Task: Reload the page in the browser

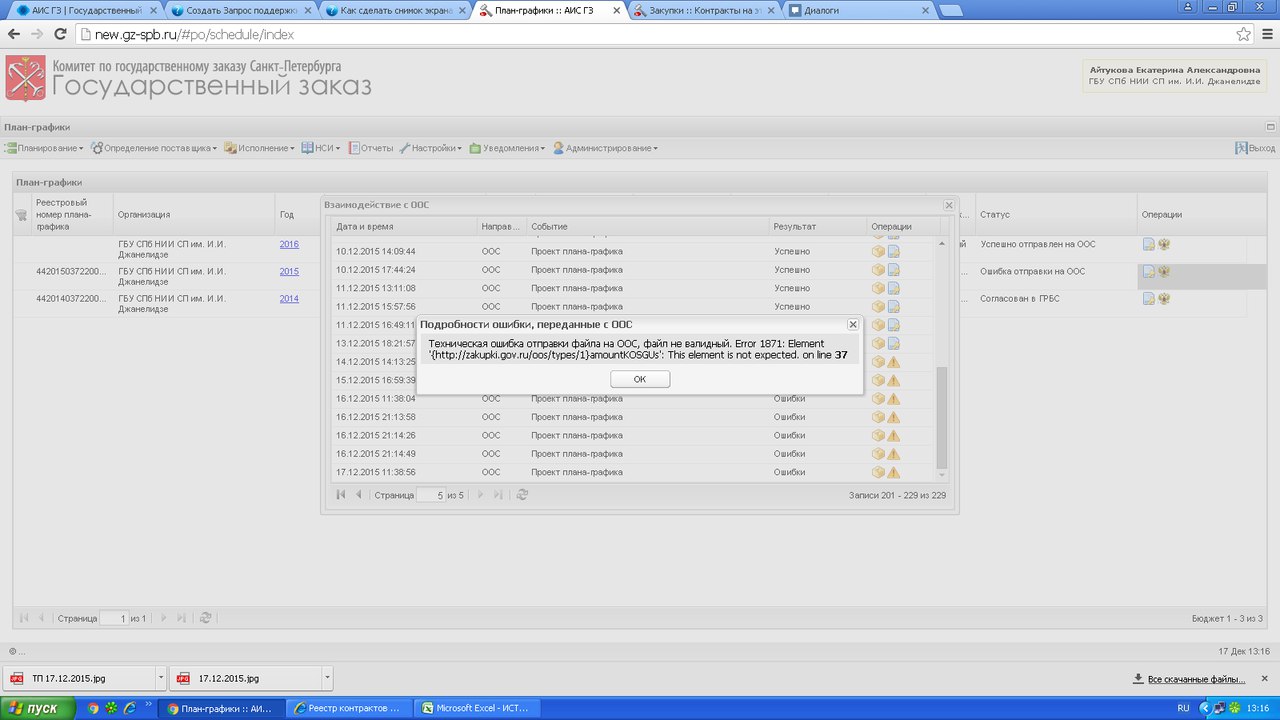Action: pos(60,34)
